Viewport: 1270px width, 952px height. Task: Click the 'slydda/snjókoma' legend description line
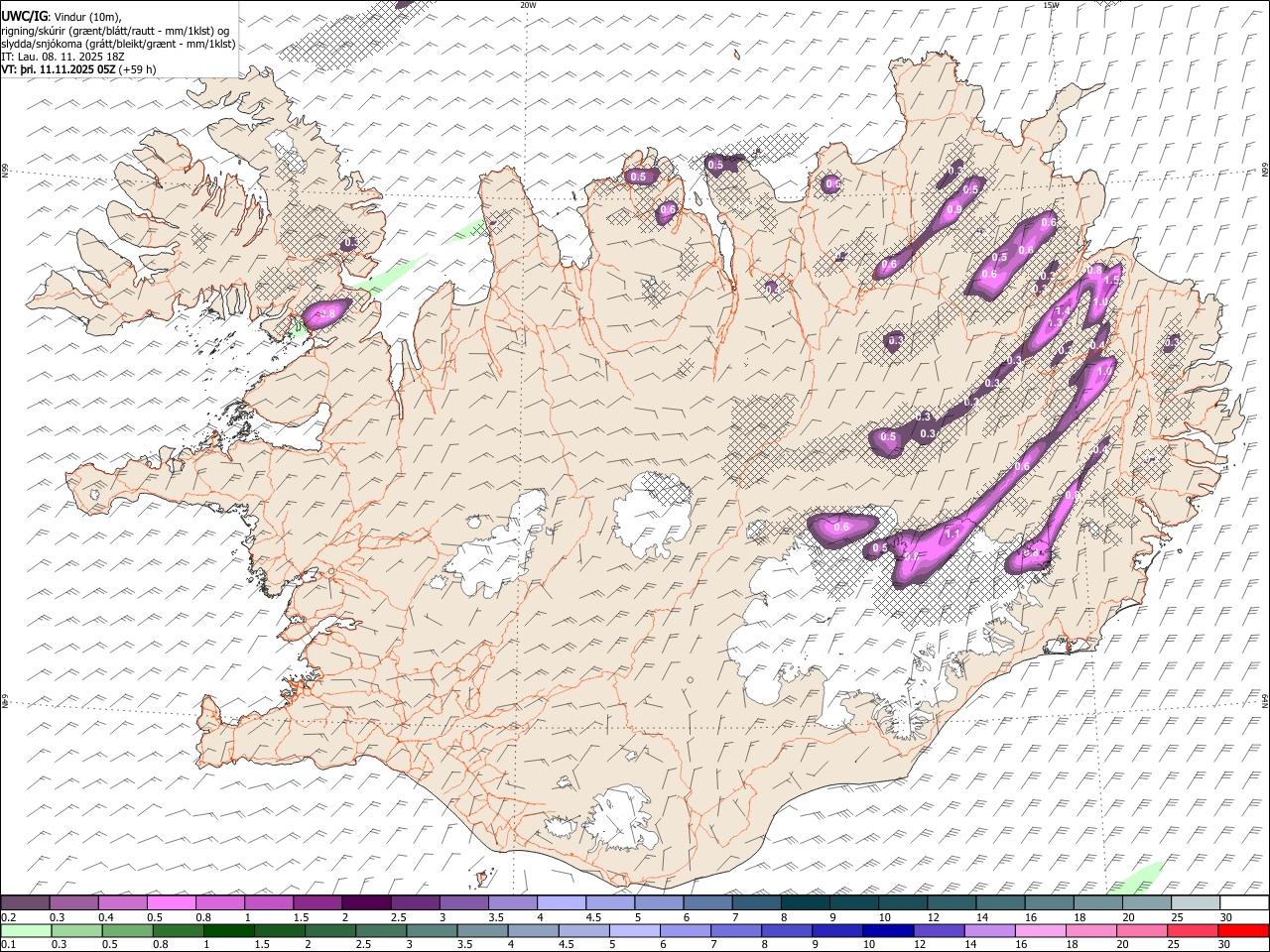pyautogui.click(x=118, y=44)
